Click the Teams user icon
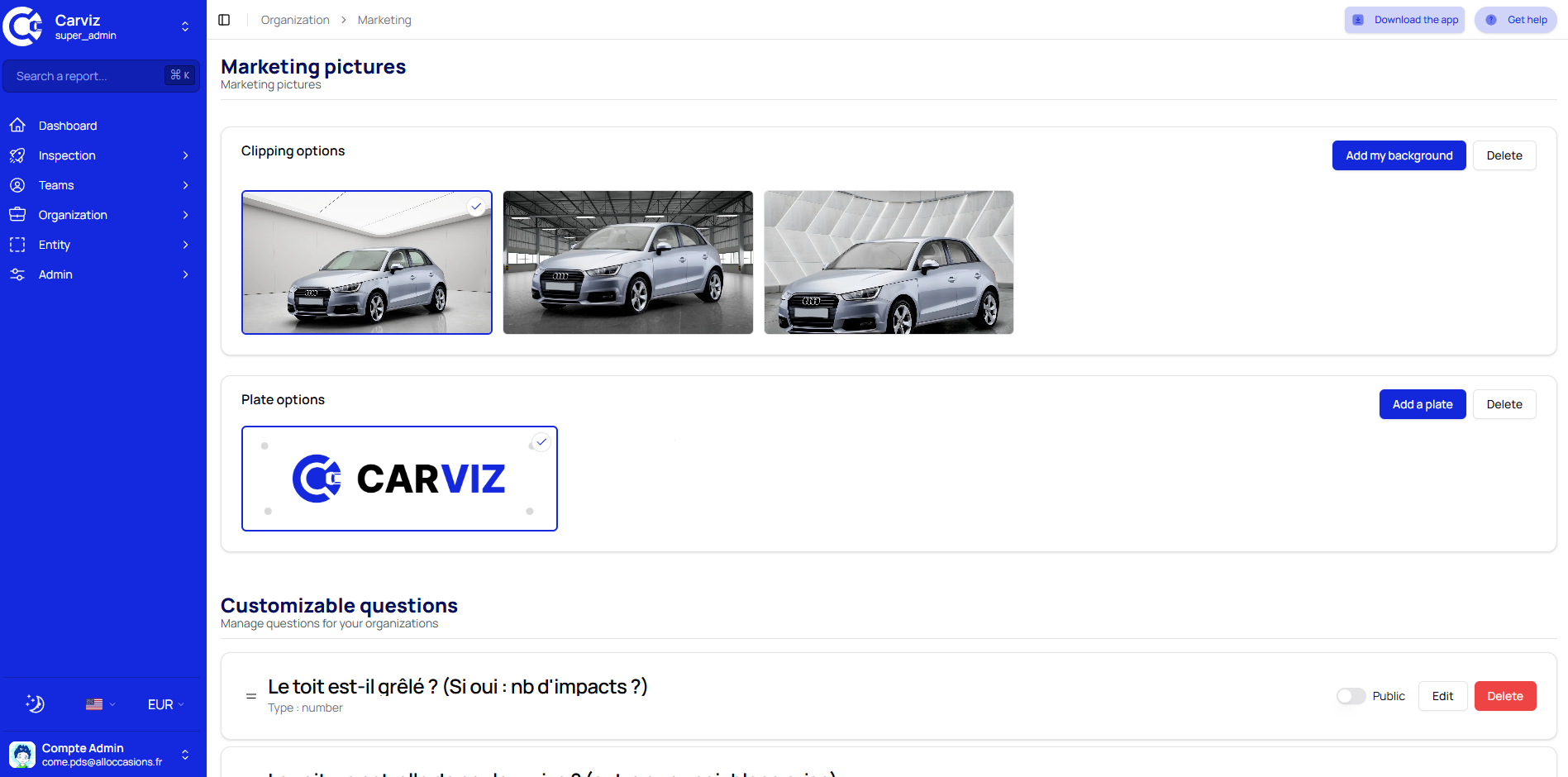Viewport: 1568px width, 777px height. point(17,185)
